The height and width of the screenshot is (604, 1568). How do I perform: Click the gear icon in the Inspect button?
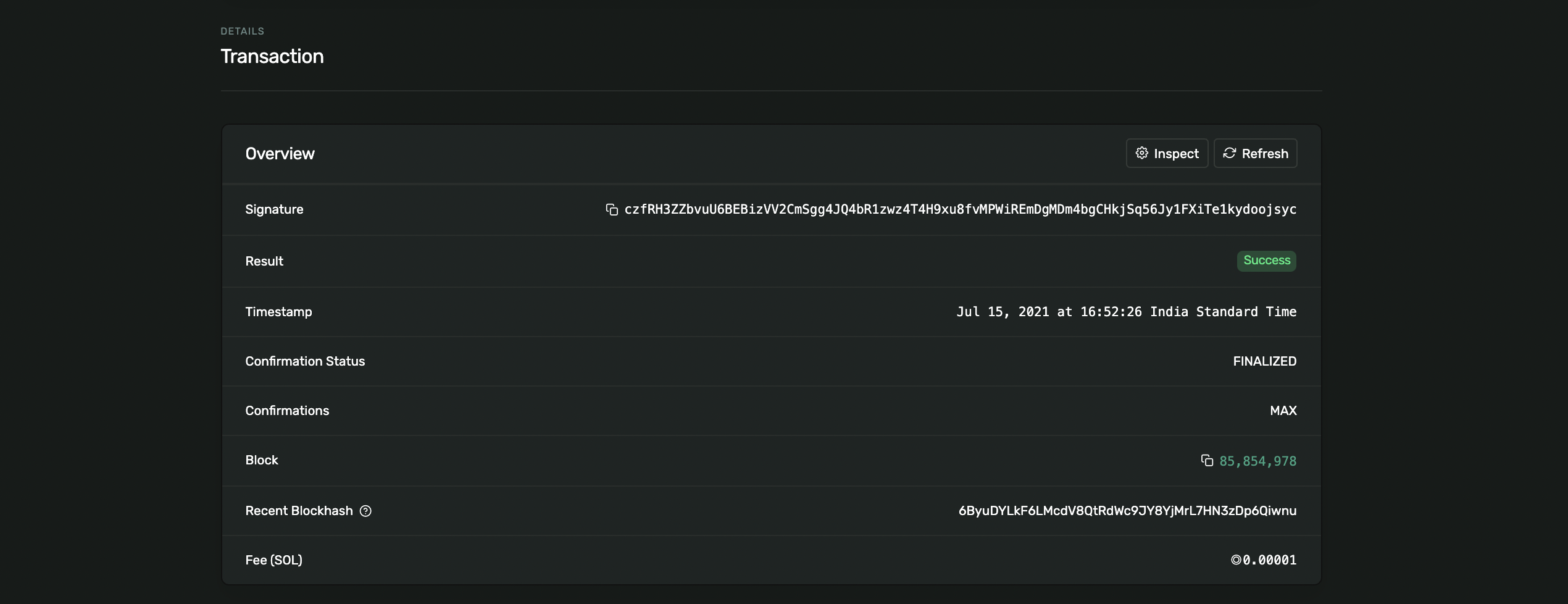point(1141,153)
